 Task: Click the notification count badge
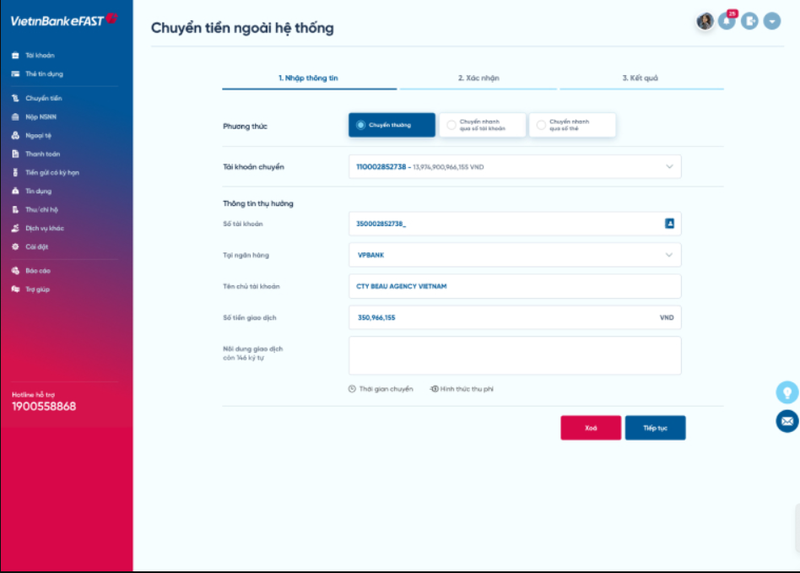(733, 13)
